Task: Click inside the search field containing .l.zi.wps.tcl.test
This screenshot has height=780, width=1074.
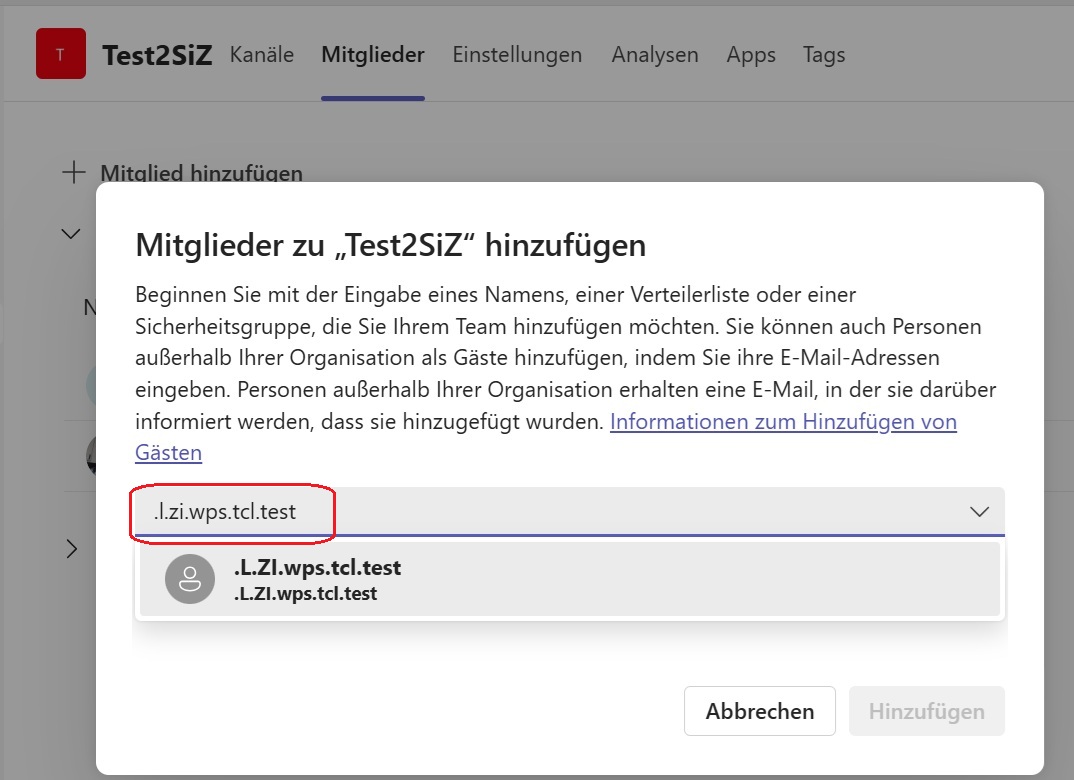Action: 232,511
